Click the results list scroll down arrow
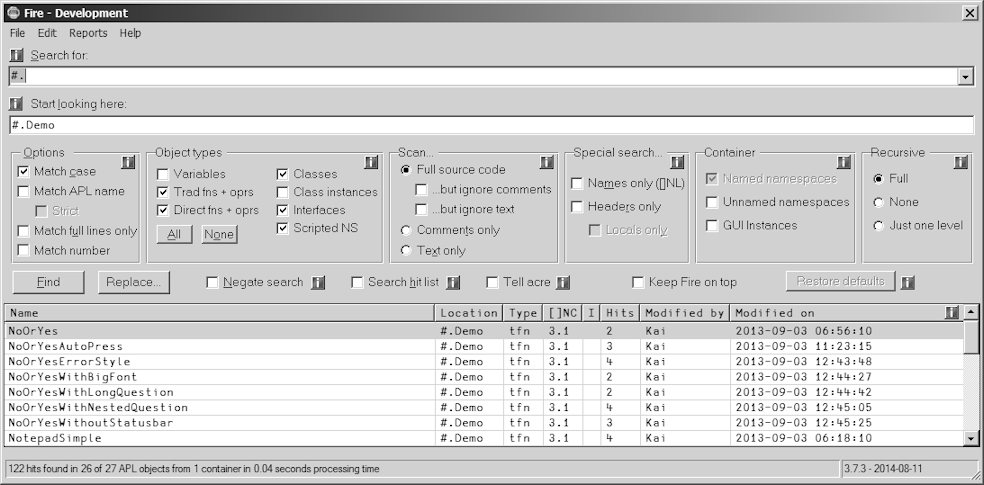Image resolution: width=984 pixels, height=485 pixels. [971, 439]
